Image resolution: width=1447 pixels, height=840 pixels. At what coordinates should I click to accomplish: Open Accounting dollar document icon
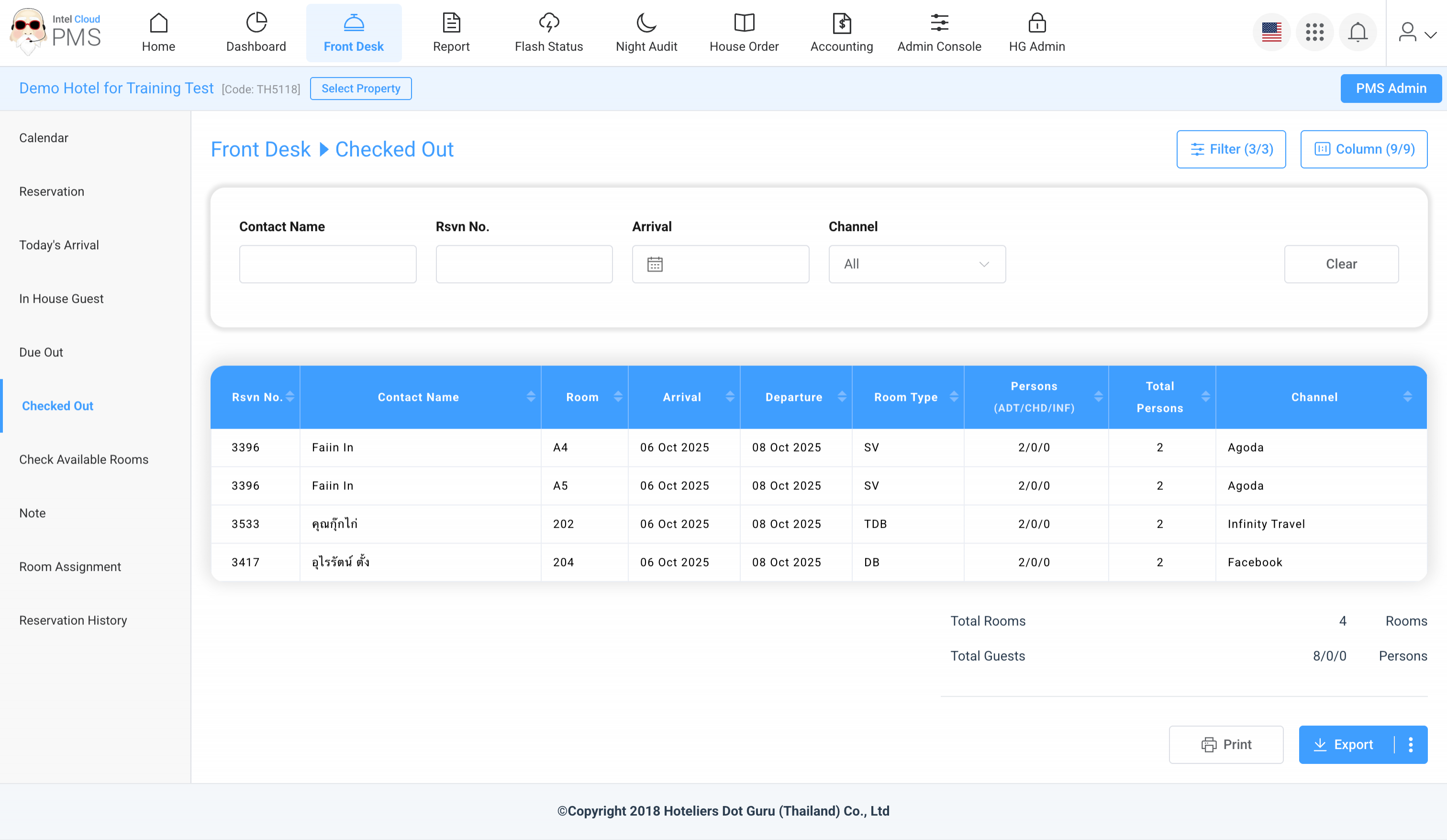coord(841,23)
